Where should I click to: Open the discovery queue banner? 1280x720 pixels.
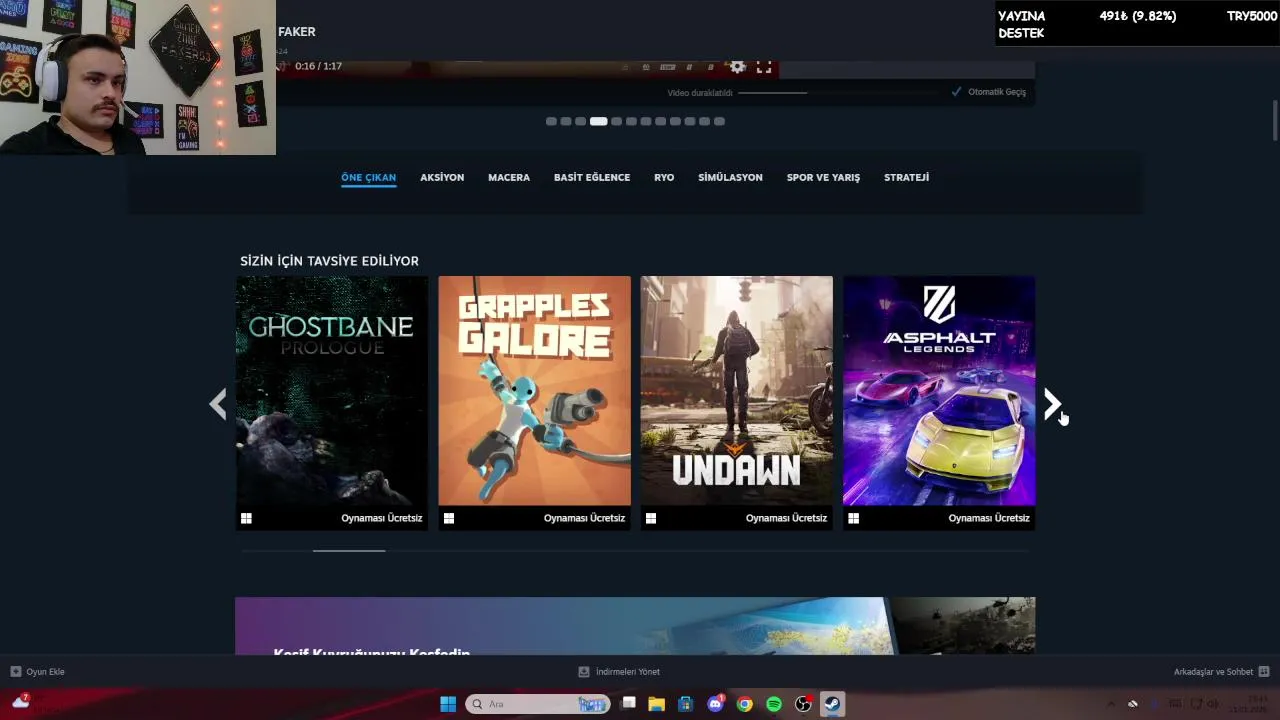[x=635, y=626]
